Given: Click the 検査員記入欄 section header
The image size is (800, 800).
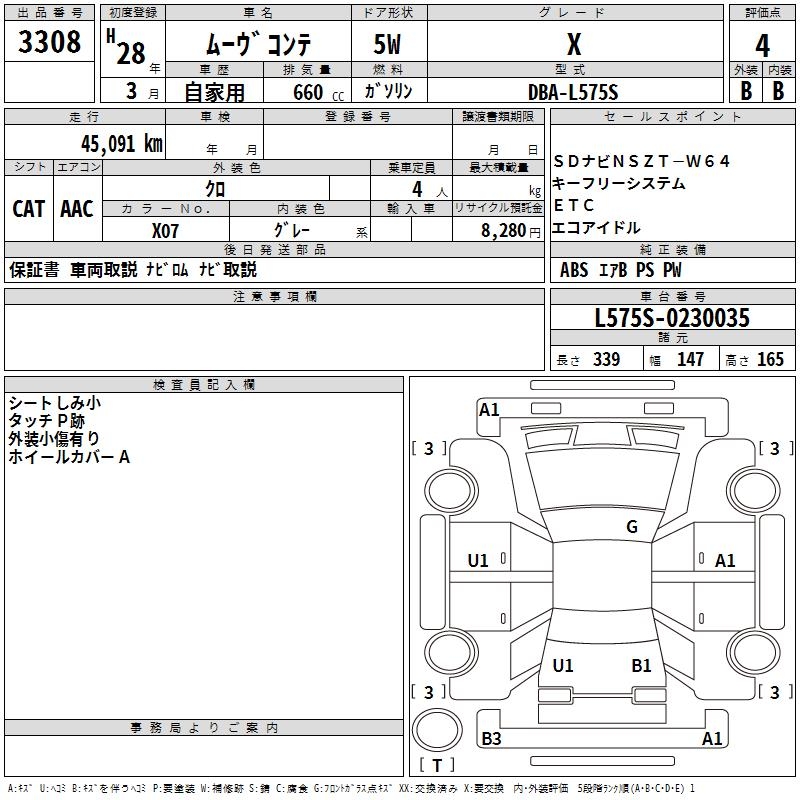Looking at the screenshot, I should [204, 385].
